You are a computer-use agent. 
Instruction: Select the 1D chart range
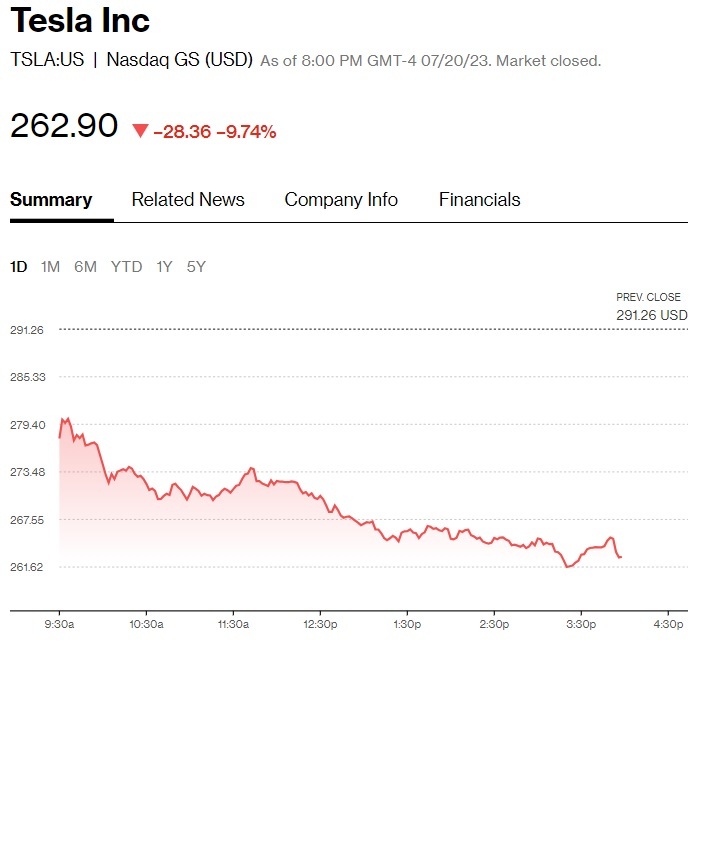pos(19,267)
